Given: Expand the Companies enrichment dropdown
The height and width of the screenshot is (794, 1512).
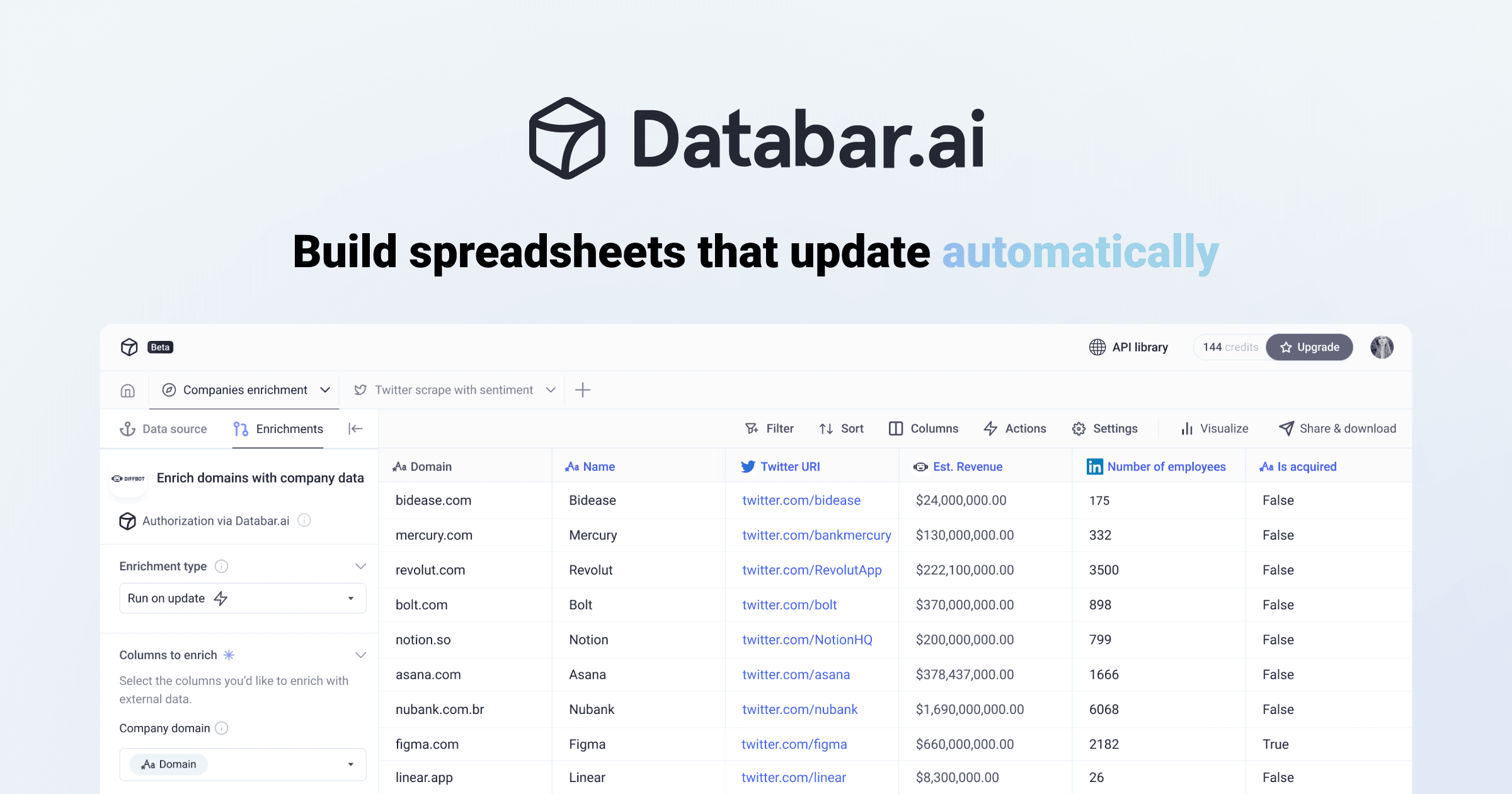Looking at the screenshot, I should pyautogui.click(x=326, y=389).
